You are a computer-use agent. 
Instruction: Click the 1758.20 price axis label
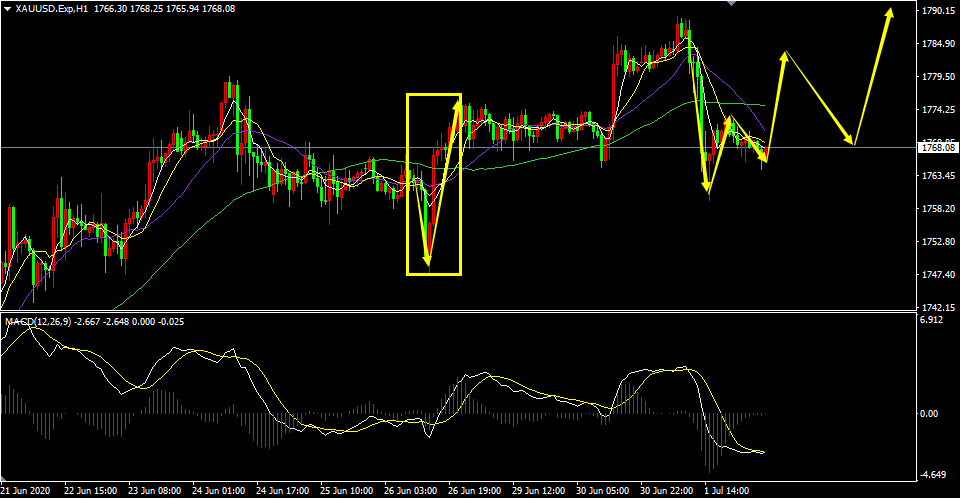[939, 209]
